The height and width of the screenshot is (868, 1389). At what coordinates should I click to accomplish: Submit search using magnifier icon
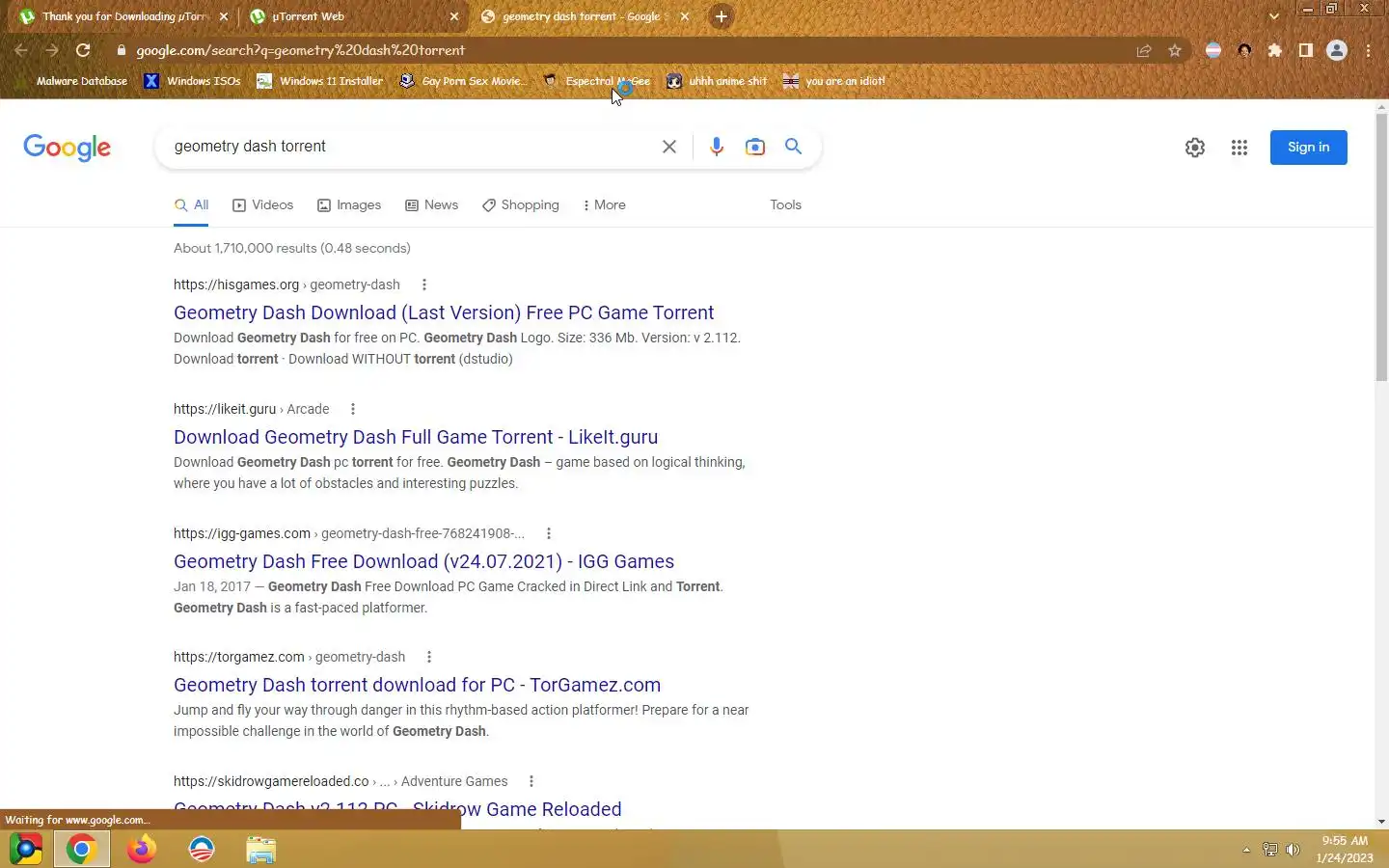coord(793,147)
